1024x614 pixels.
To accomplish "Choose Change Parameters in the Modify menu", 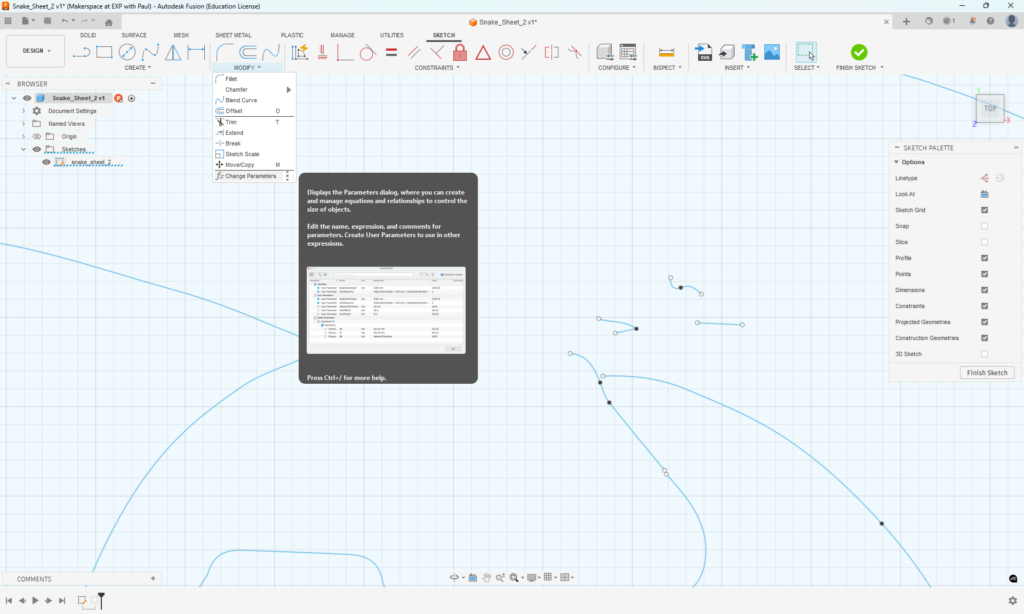I will (252, 175).
